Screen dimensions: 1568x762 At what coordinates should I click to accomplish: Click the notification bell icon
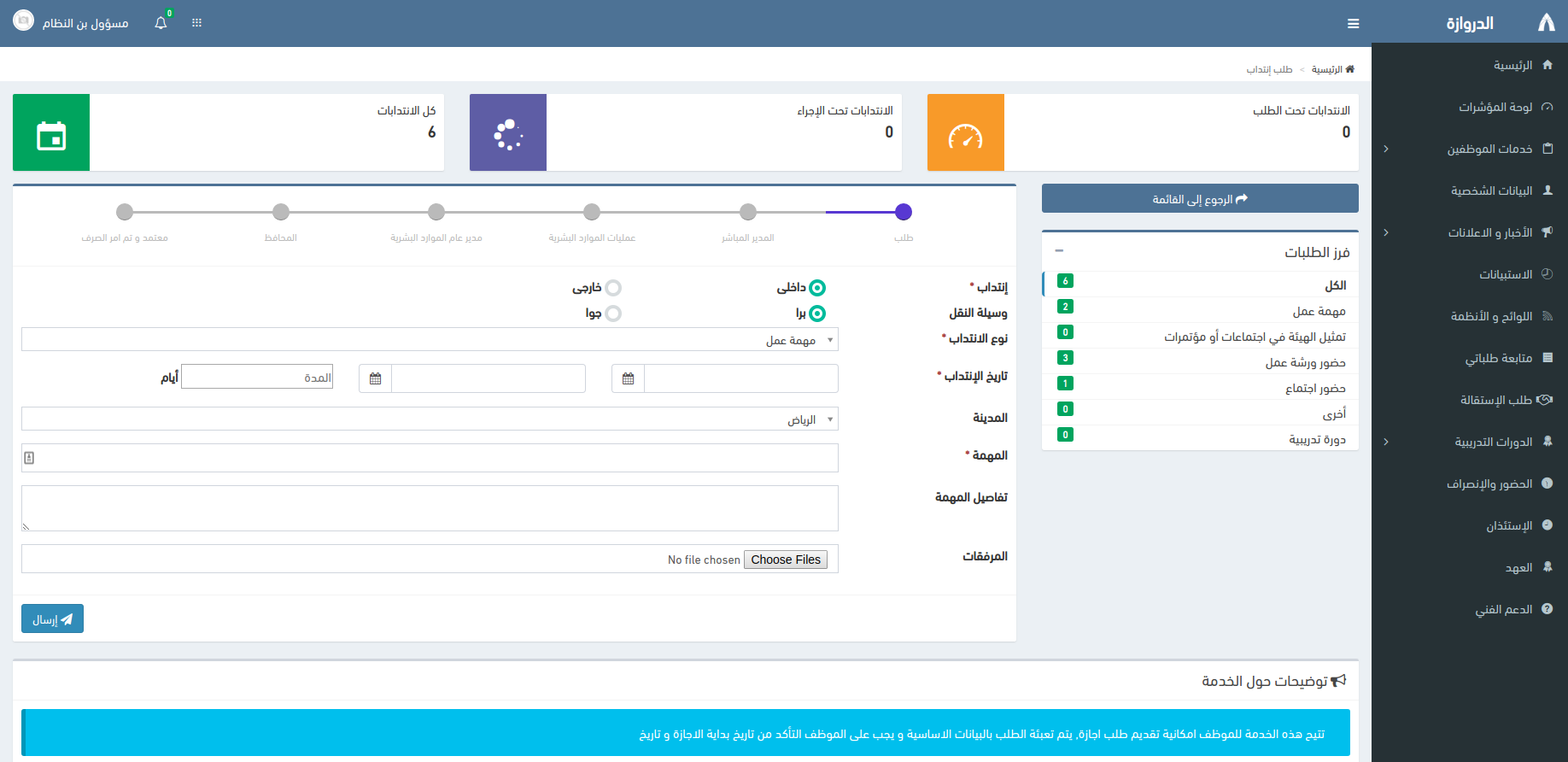pos(161,23)
